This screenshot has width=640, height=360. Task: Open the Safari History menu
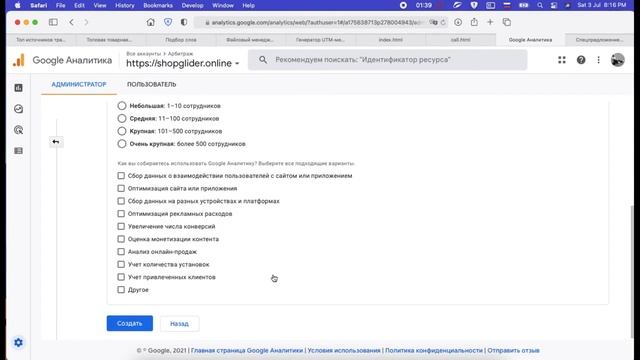click(124, 5)
